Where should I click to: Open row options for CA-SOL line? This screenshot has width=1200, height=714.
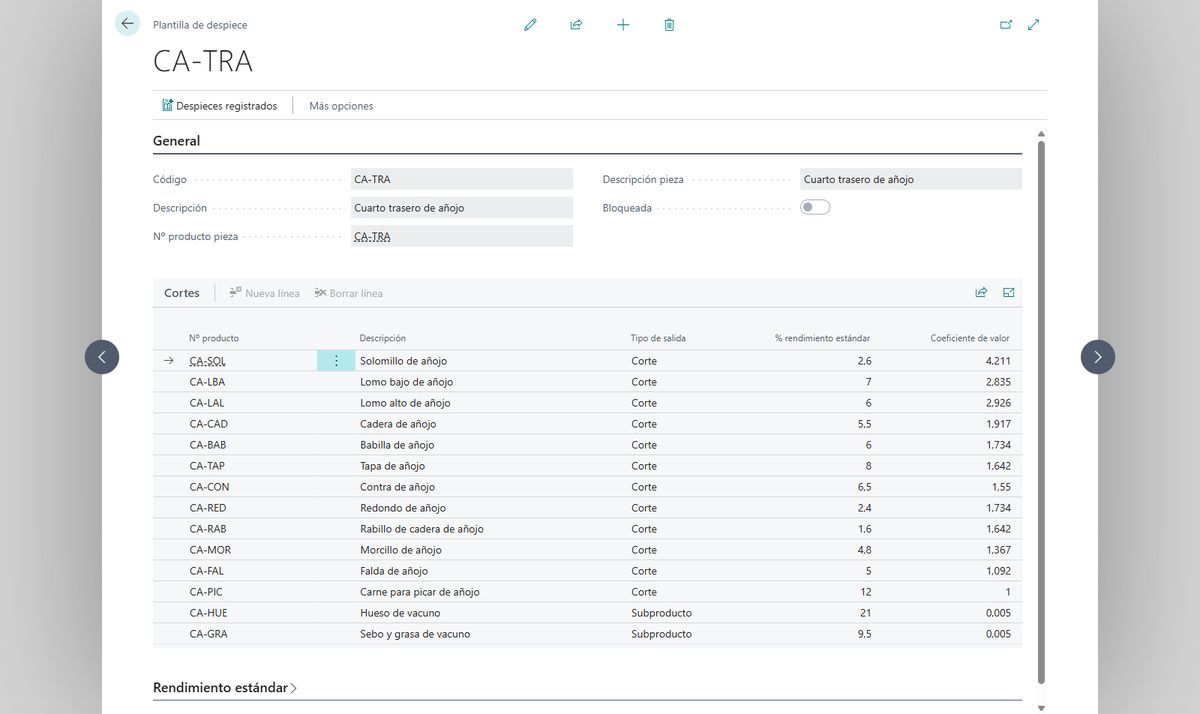336,361
